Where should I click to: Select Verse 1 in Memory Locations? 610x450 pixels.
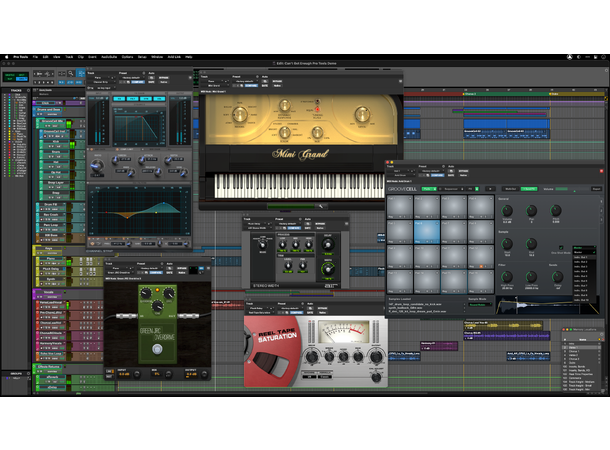pos(581,347)
